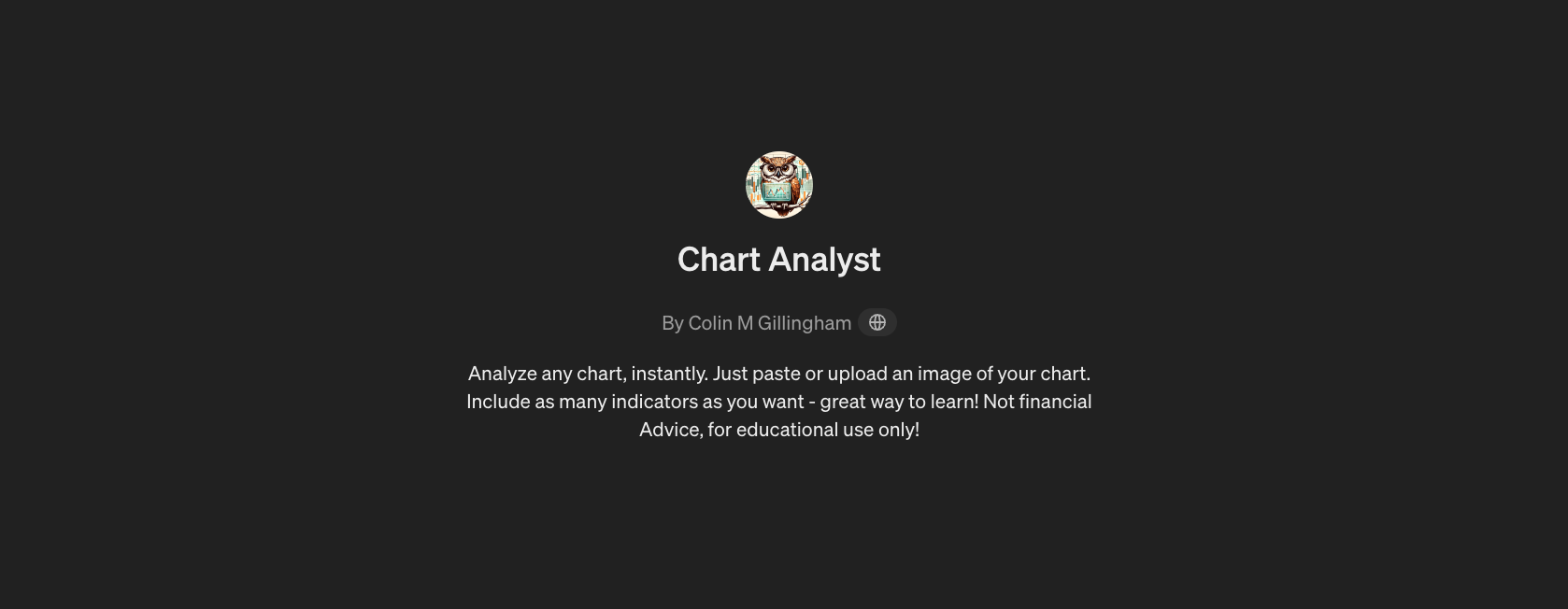Select the word "Analyst" in the title
1568x609 pixels.
(825, 260)
